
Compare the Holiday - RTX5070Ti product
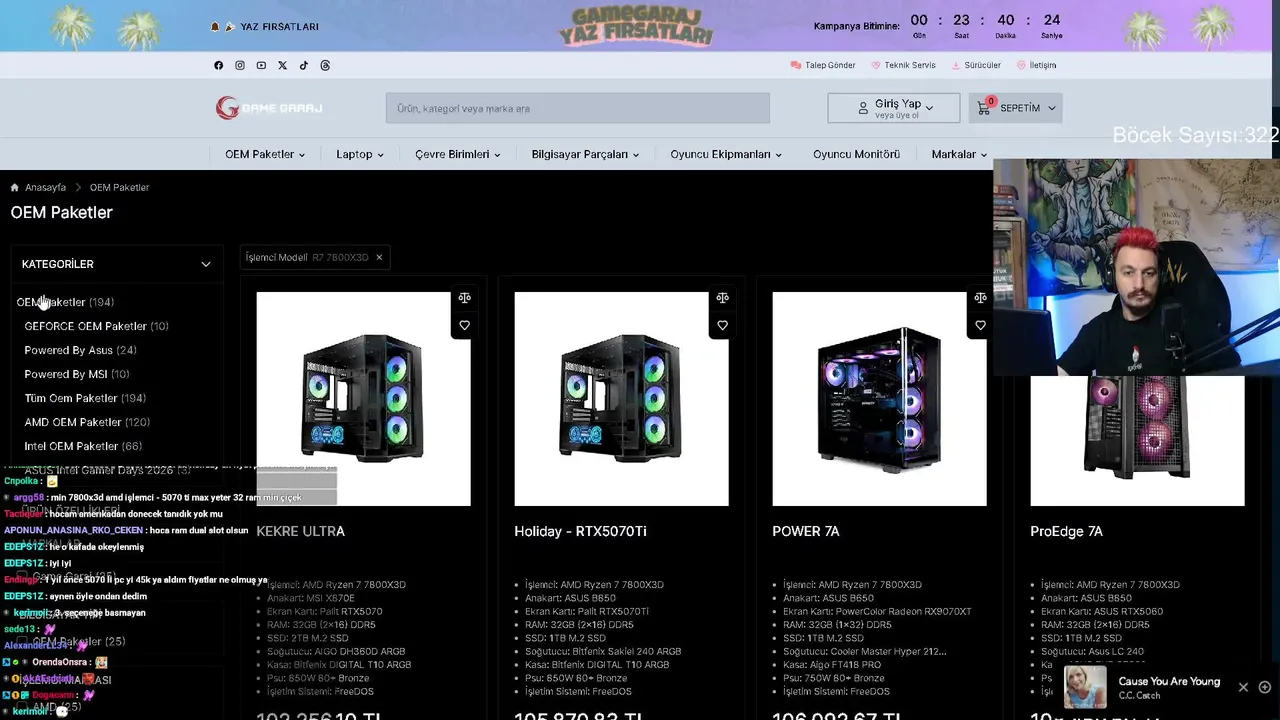point(722,298)
